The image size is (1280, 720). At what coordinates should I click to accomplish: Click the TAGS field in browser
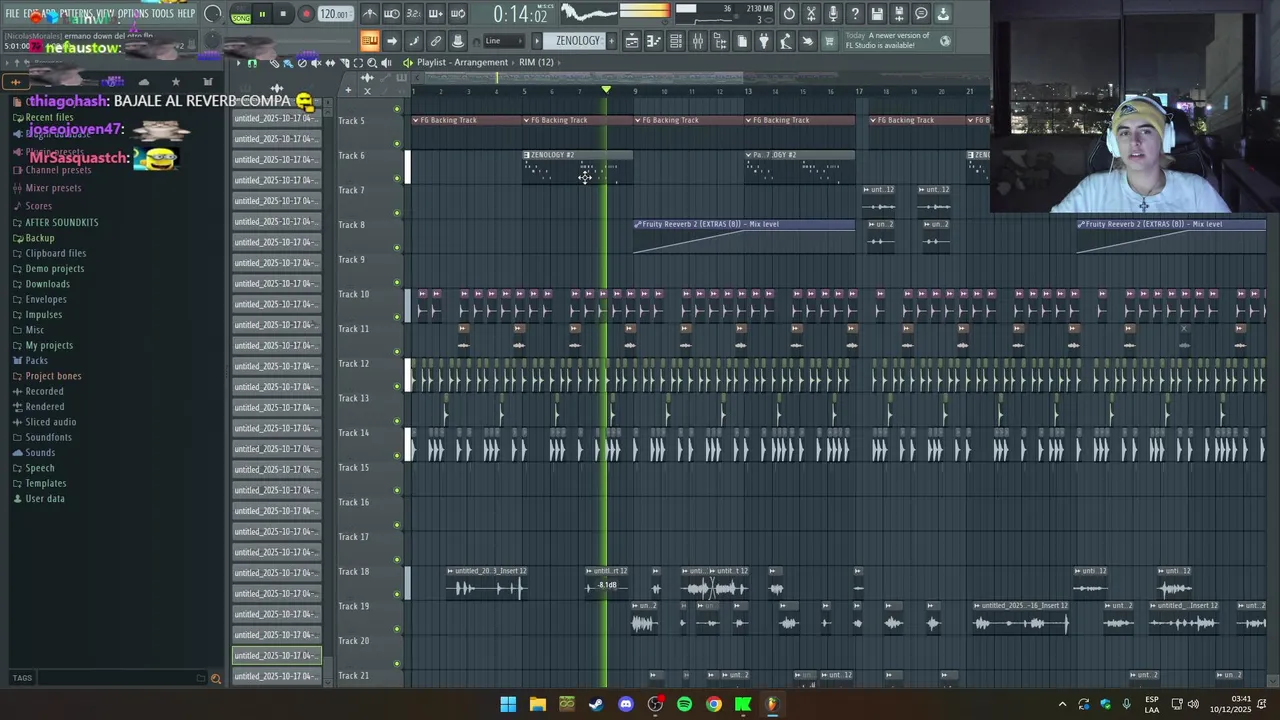[x=105, y=678]
